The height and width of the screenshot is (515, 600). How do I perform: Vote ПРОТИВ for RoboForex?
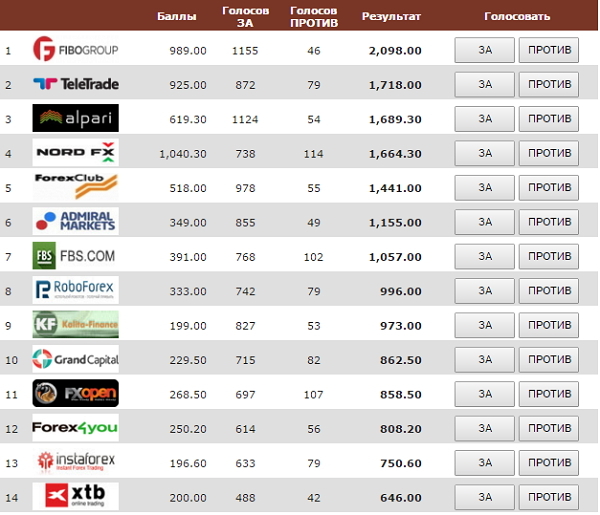(549, 291)
